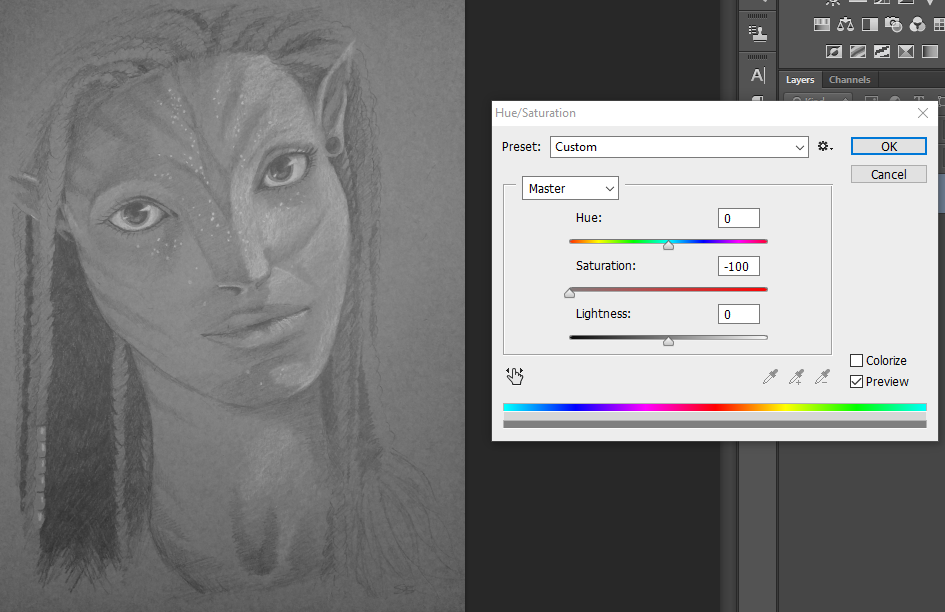
Task: Add a Channel Mixer adjustment (three circles icon)
Action: click(x=917, y=24)
